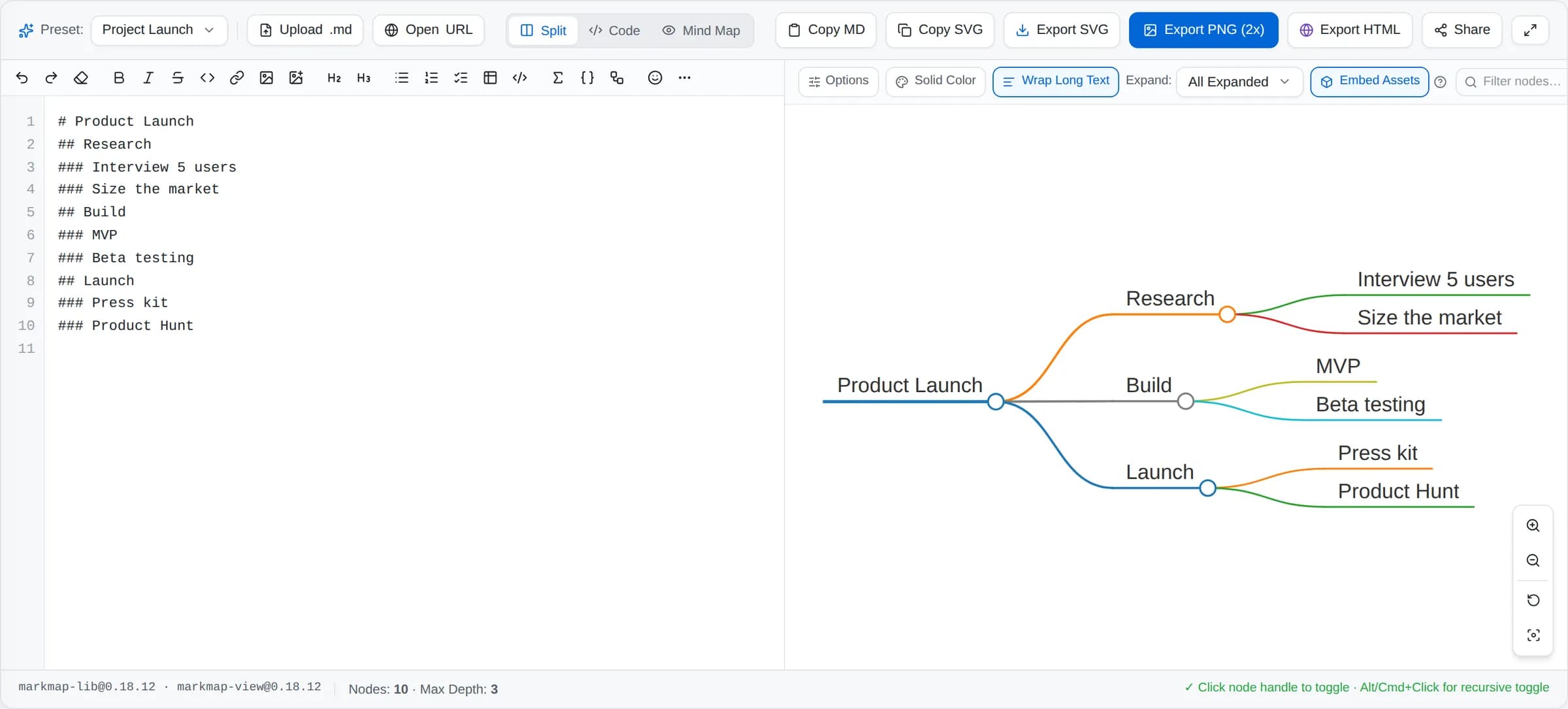
Task: Collapse the Build node handle
Action: pos(1185,401)
